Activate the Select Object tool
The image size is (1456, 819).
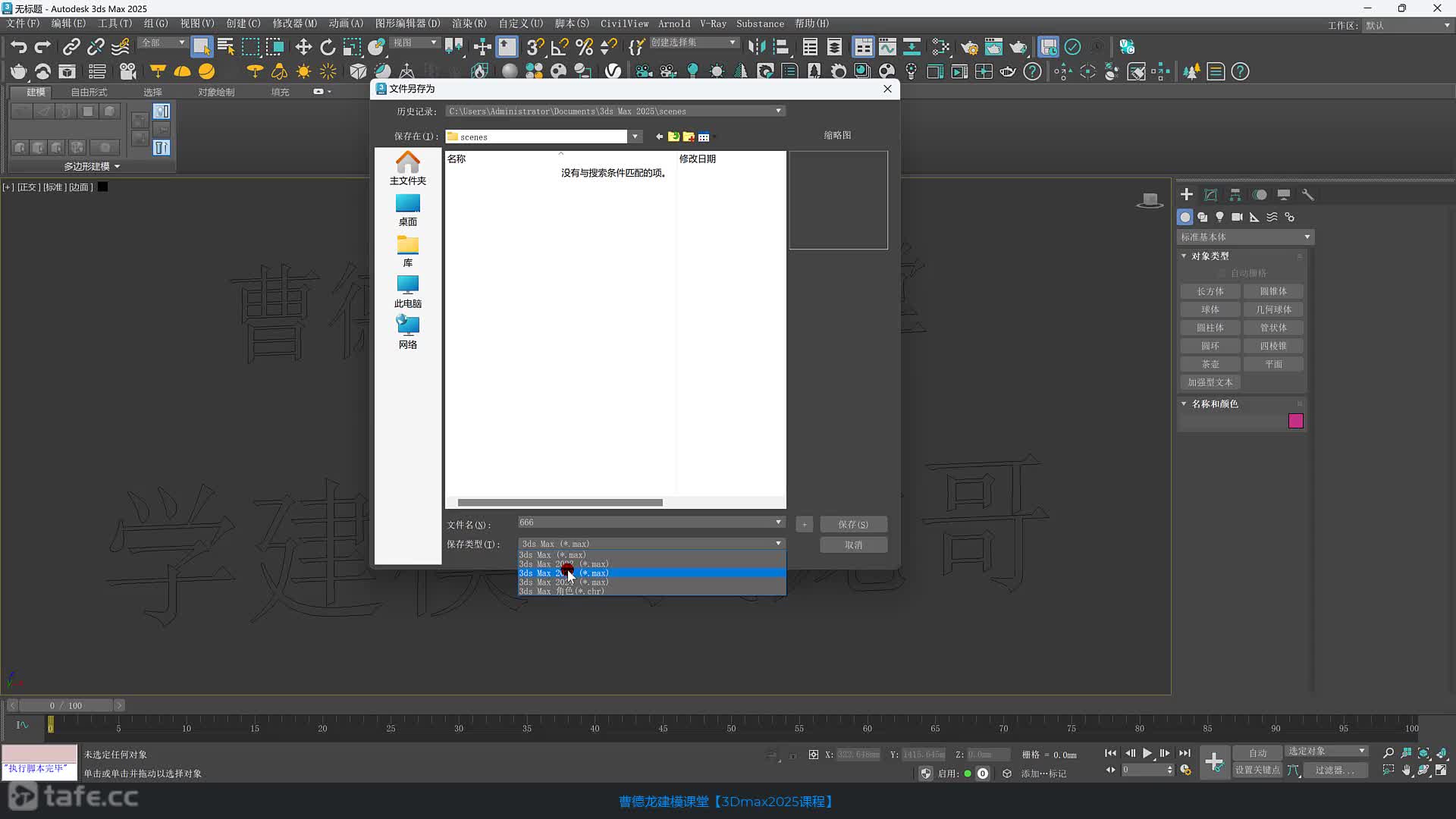(x=202, y=47)
